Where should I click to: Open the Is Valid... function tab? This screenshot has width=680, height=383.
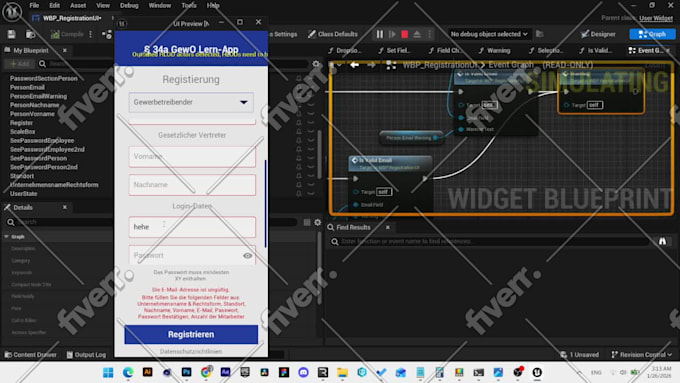click(x=595, y=51)
